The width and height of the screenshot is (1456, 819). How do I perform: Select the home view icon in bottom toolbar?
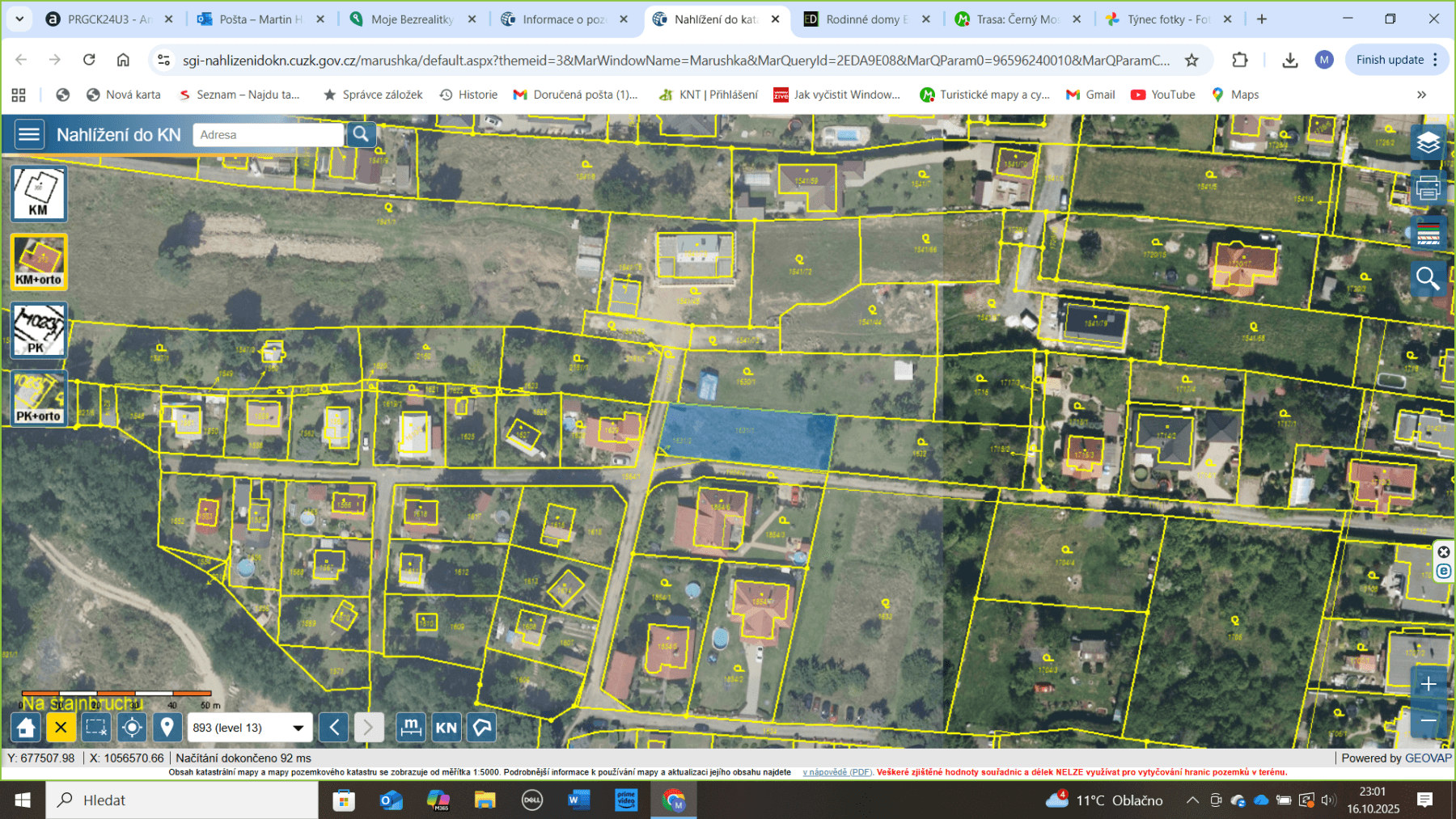[25, 727]
